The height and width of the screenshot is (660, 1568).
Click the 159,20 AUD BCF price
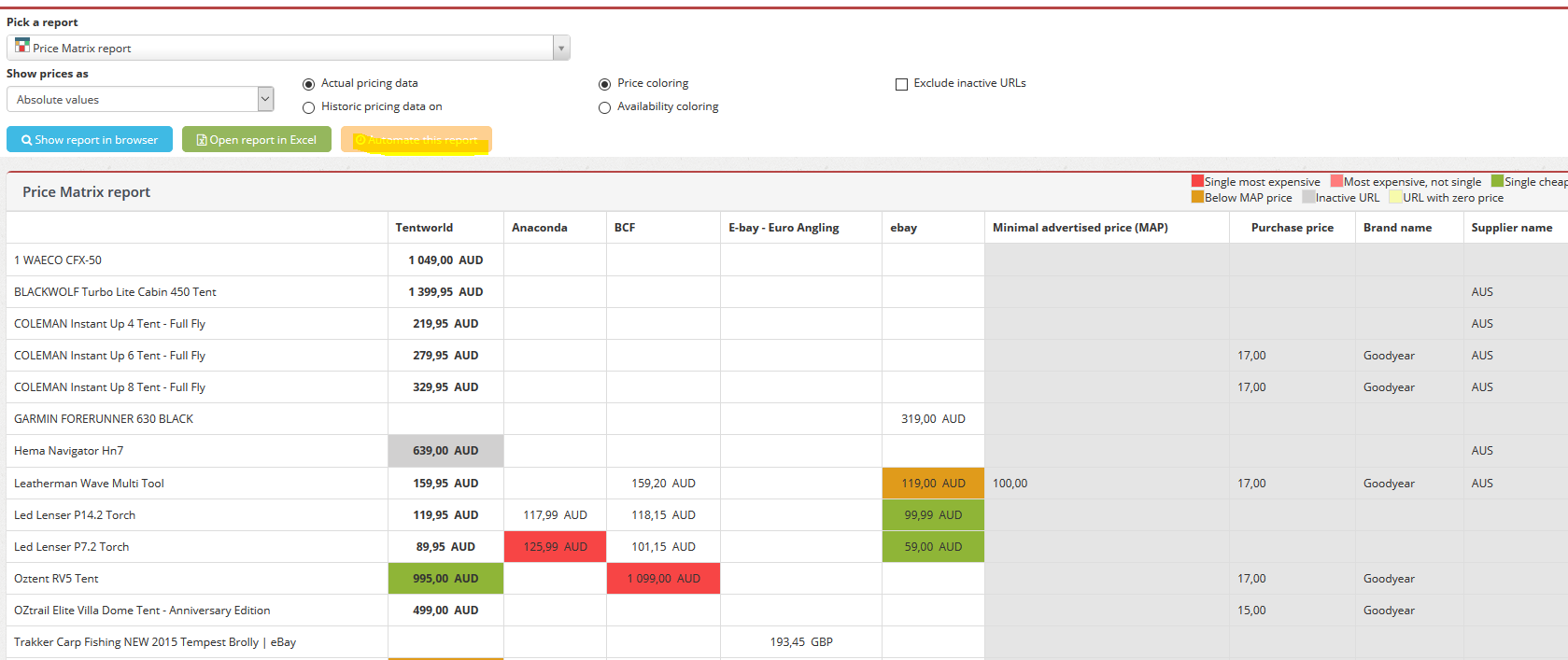pyautogui.click(x=663, y=484)
